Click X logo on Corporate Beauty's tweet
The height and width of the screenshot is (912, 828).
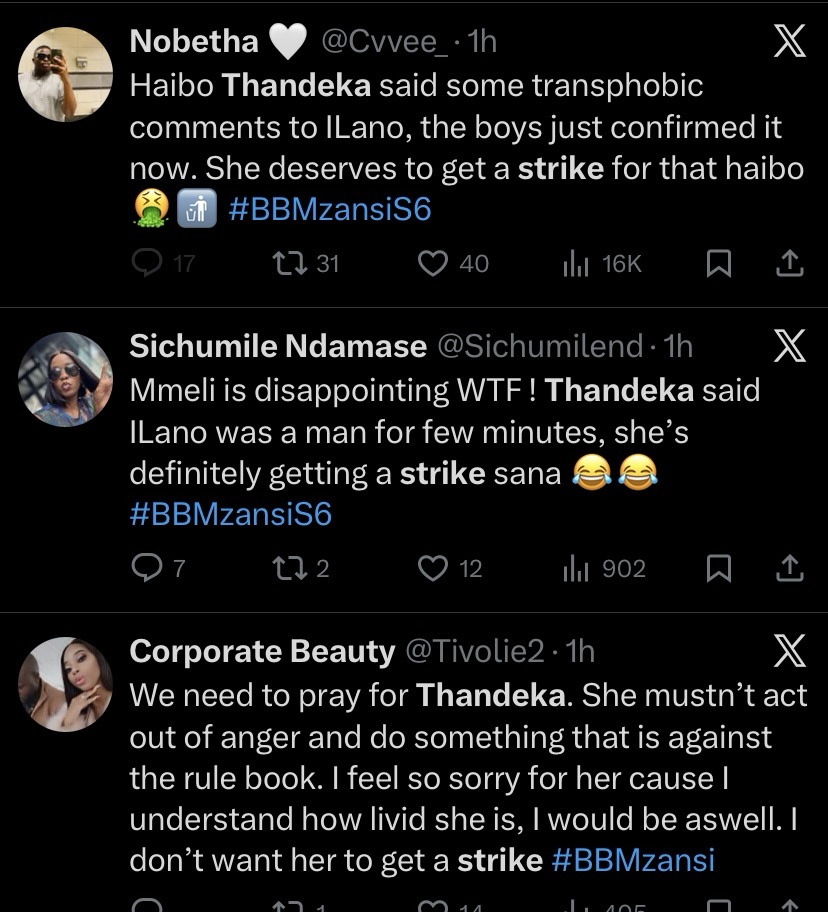point(790,654)
